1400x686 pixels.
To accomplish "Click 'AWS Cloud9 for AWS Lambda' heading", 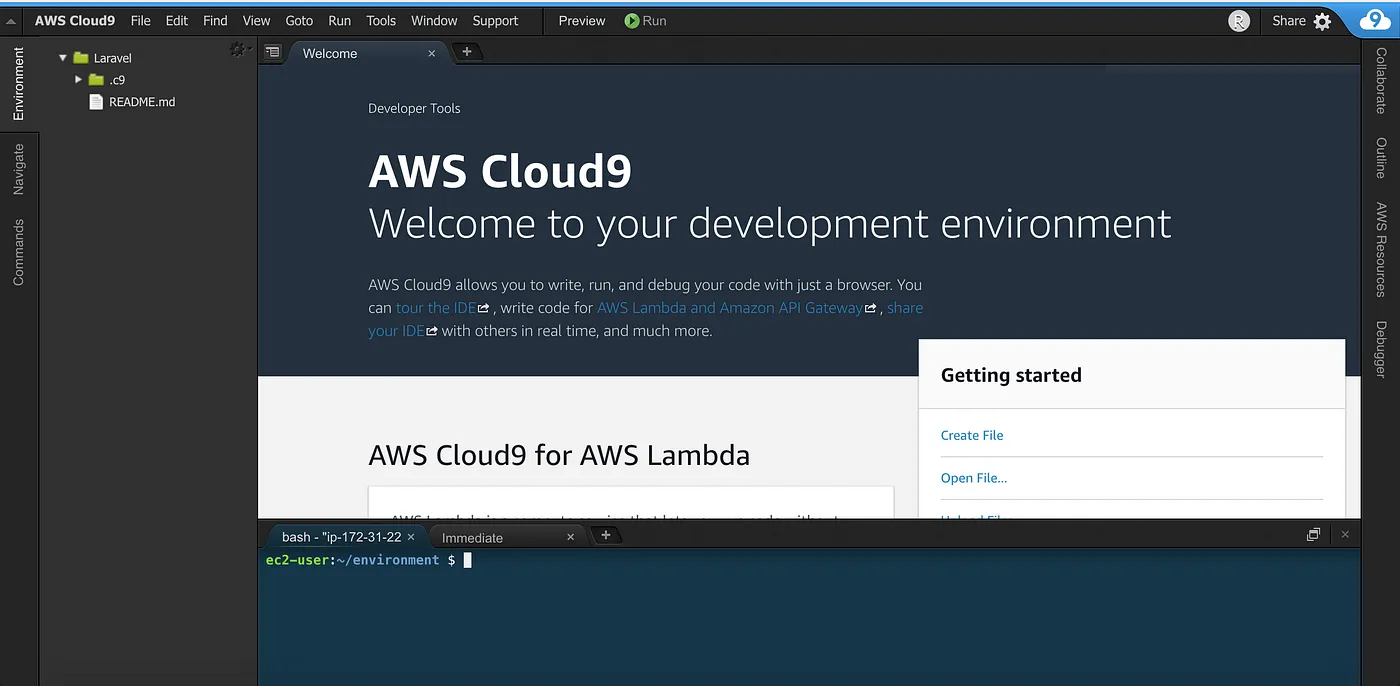I will [559, 455].
